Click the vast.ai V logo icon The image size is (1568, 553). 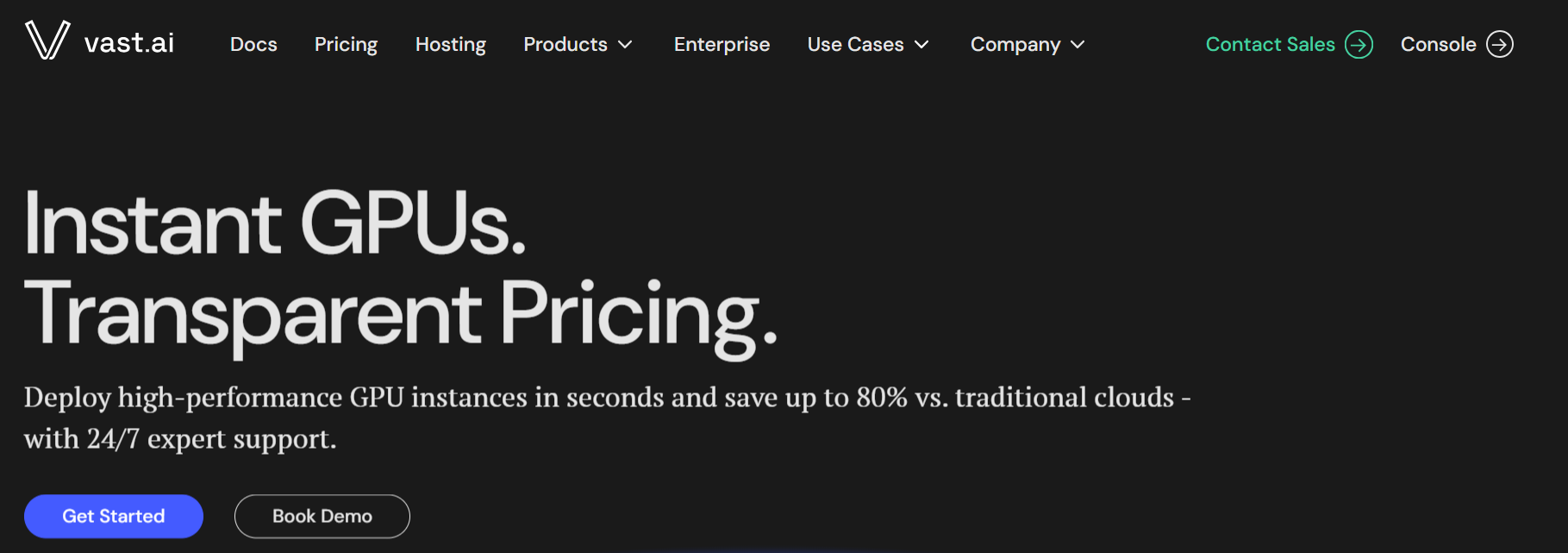(x=47, y=41)
